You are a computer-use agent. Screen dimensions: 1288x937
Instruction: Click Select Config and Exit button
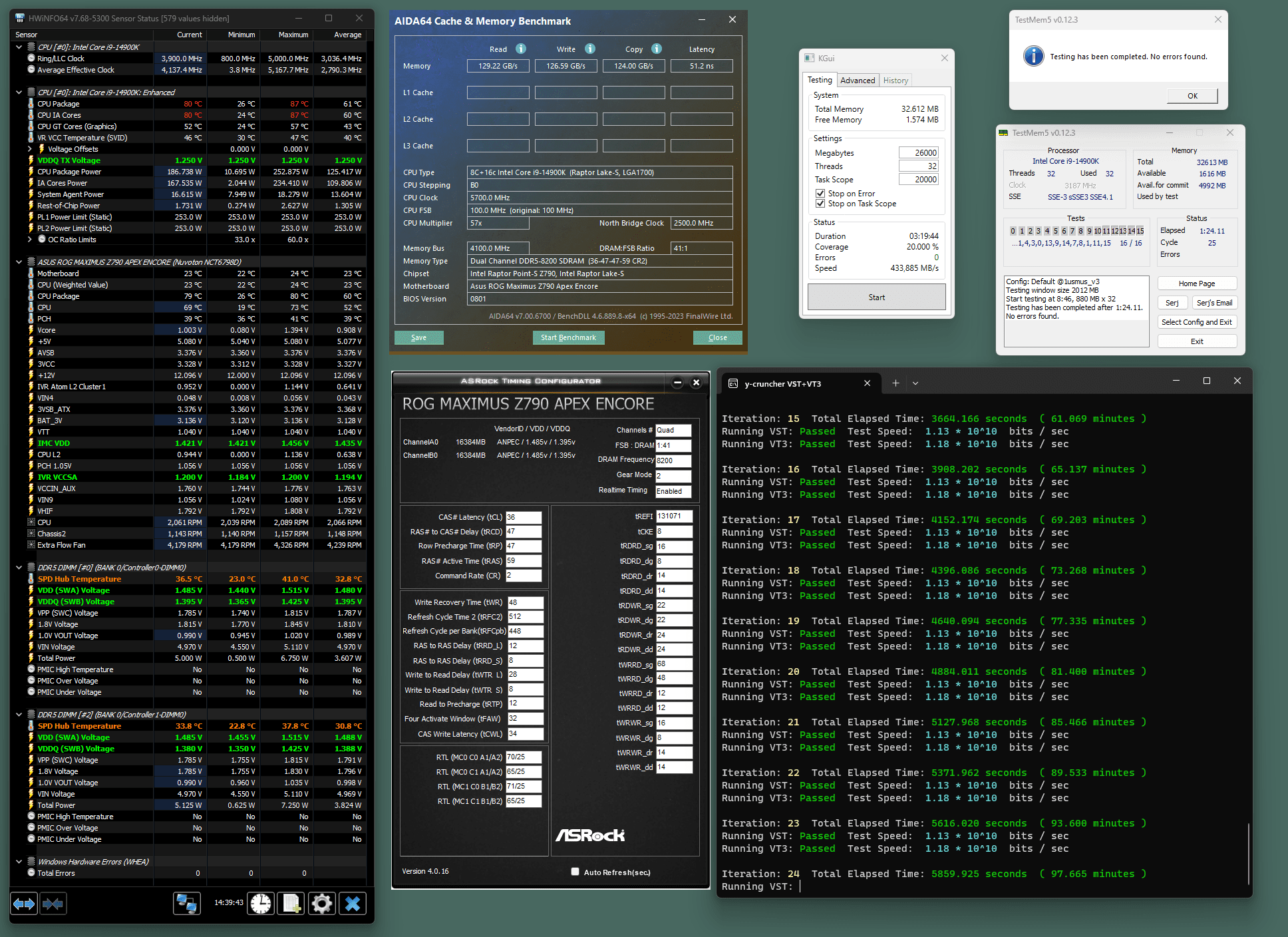coord(1197,322)
